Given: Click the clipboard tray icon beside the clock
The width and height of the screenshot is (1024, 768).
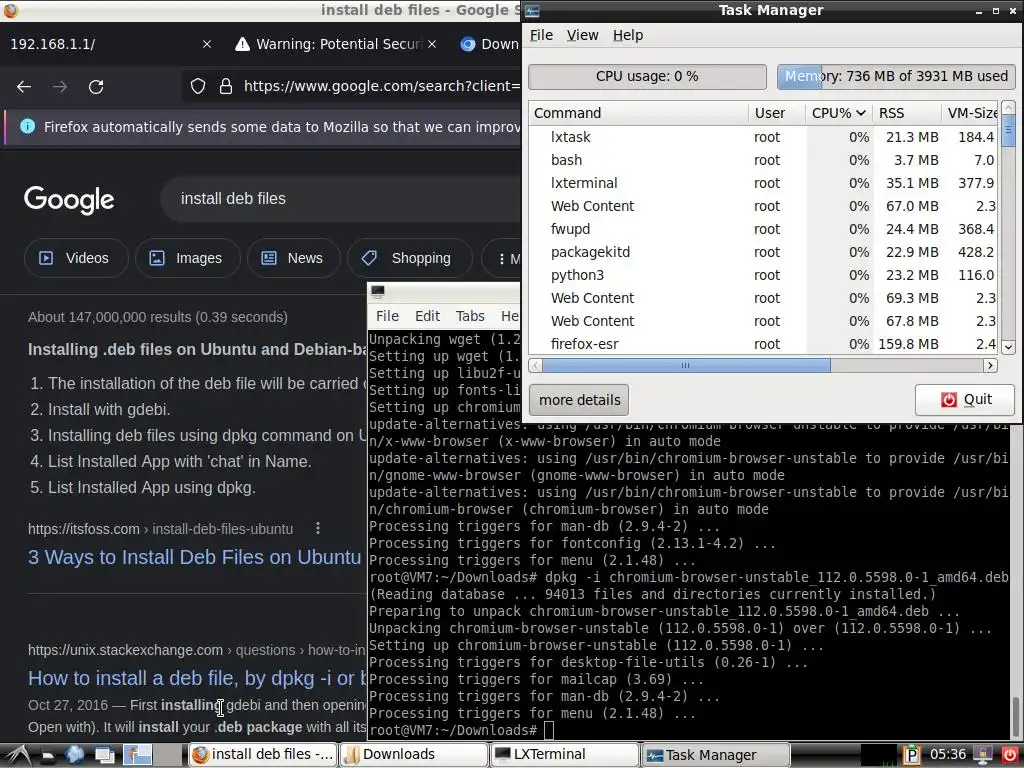Looking at the screenshot, I should tap(912, 755).
